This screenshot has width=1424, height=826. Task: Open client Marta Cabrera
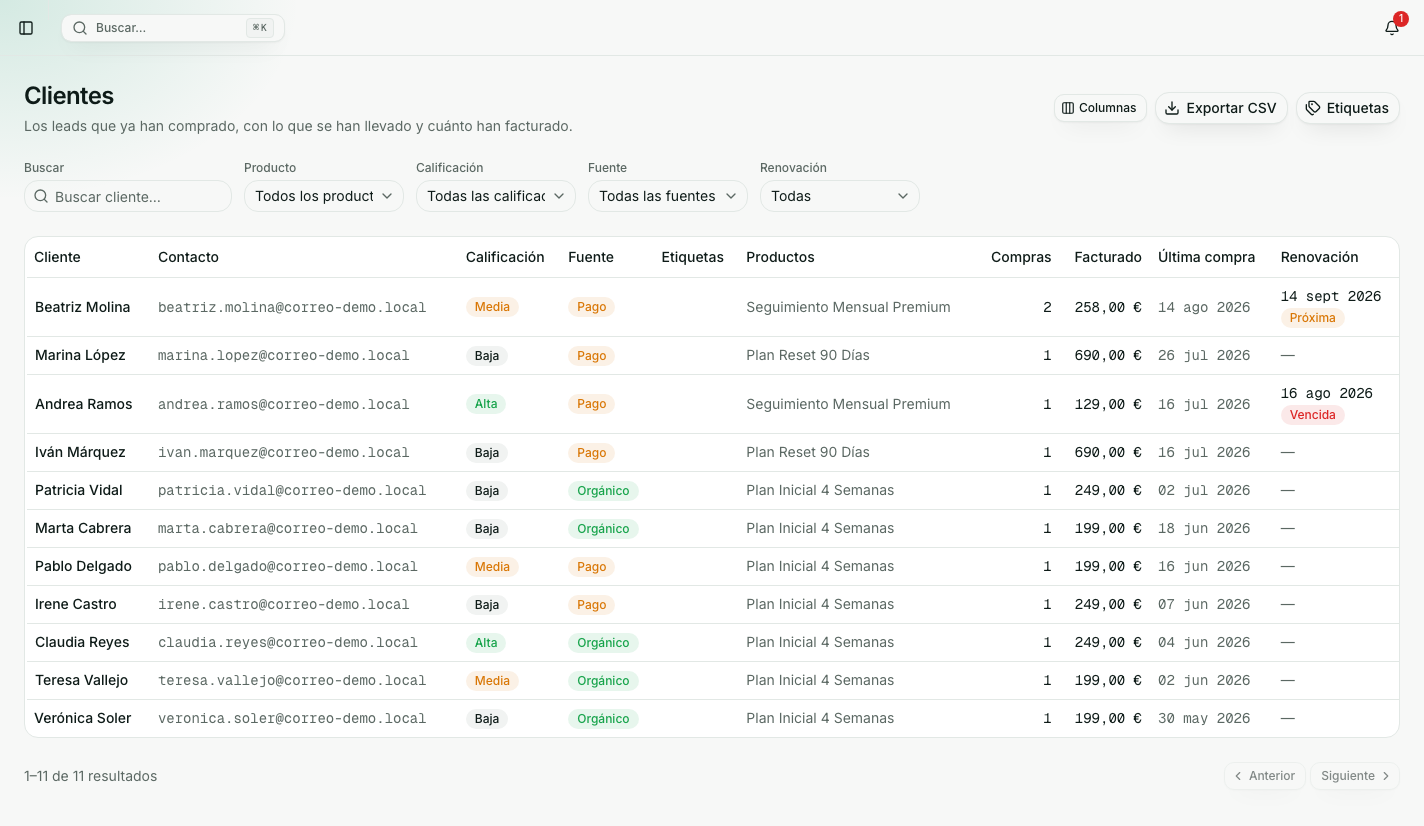click(83, 528)
